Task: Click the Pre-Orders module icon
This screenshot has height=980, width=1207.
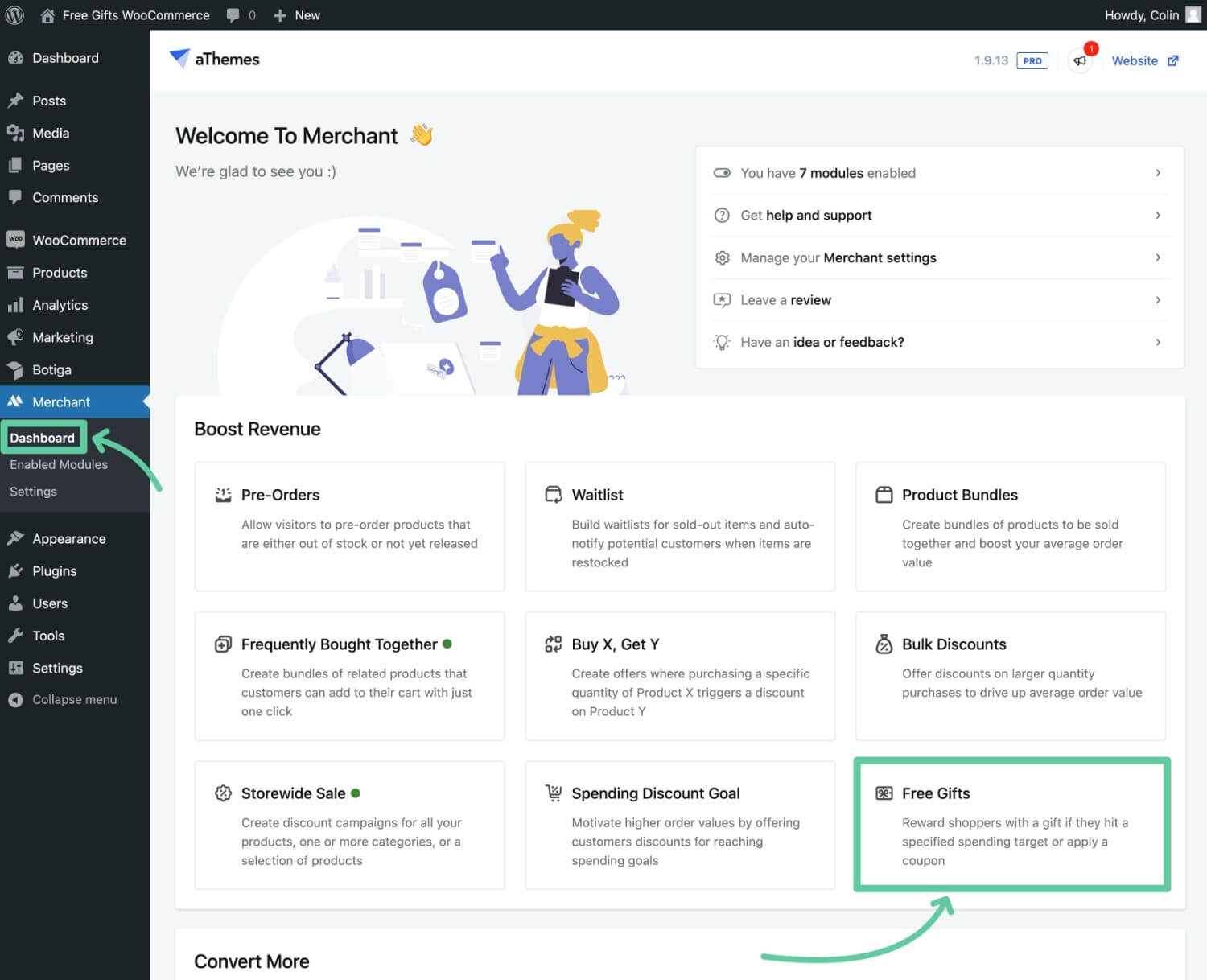Action: [223, 495]
